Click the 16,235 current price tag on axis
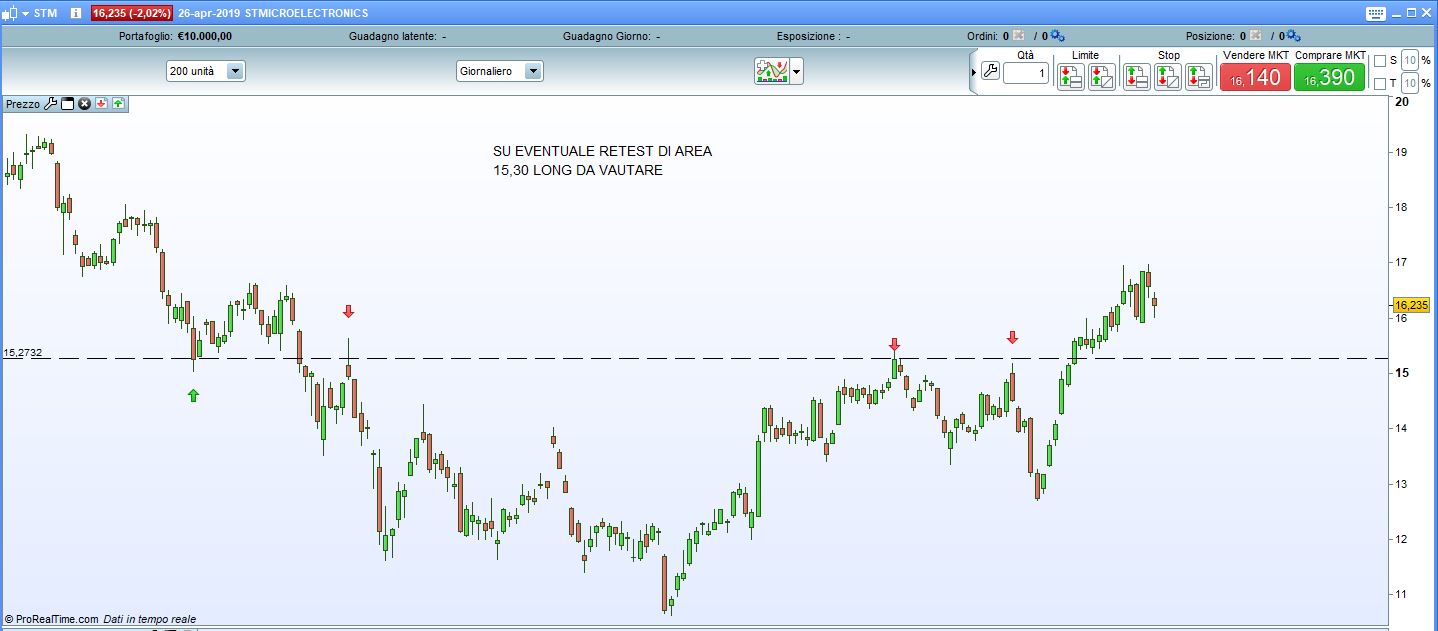 (x=1412, y=305)
